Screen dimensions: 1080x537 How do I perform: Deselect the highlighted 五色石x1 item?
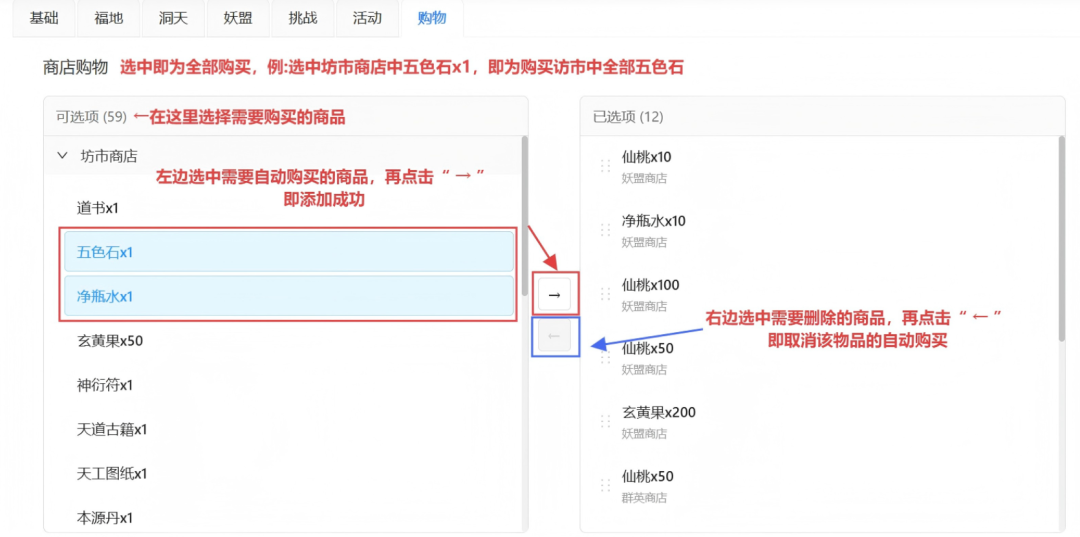(x=288, y=252)
